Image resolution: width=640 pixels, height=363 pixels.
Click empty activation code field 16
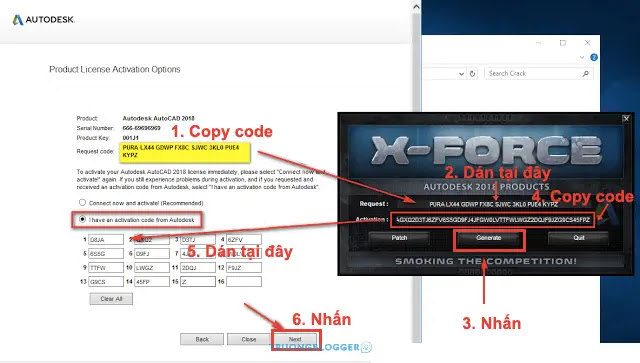(244, 281)
